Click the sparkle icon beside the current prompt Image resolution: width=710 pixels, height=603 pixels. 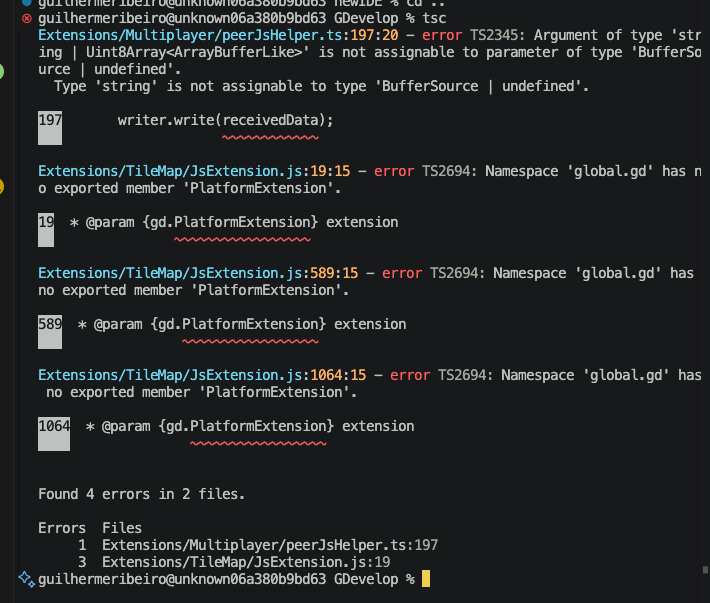(27, 580)
